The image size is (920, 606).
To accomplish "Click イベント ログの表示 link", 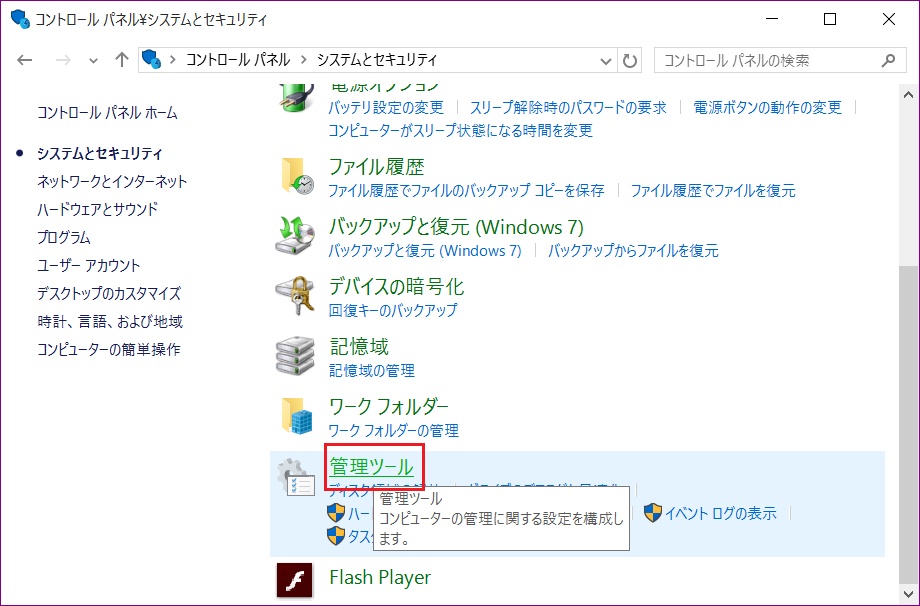I will 721,513.
